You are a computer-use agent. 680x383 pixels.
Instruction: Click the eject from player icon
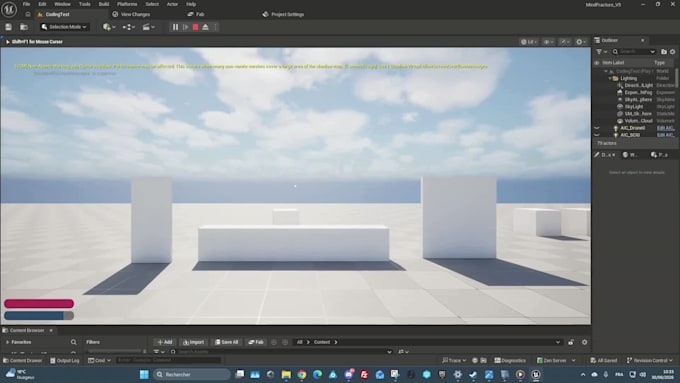206,27
